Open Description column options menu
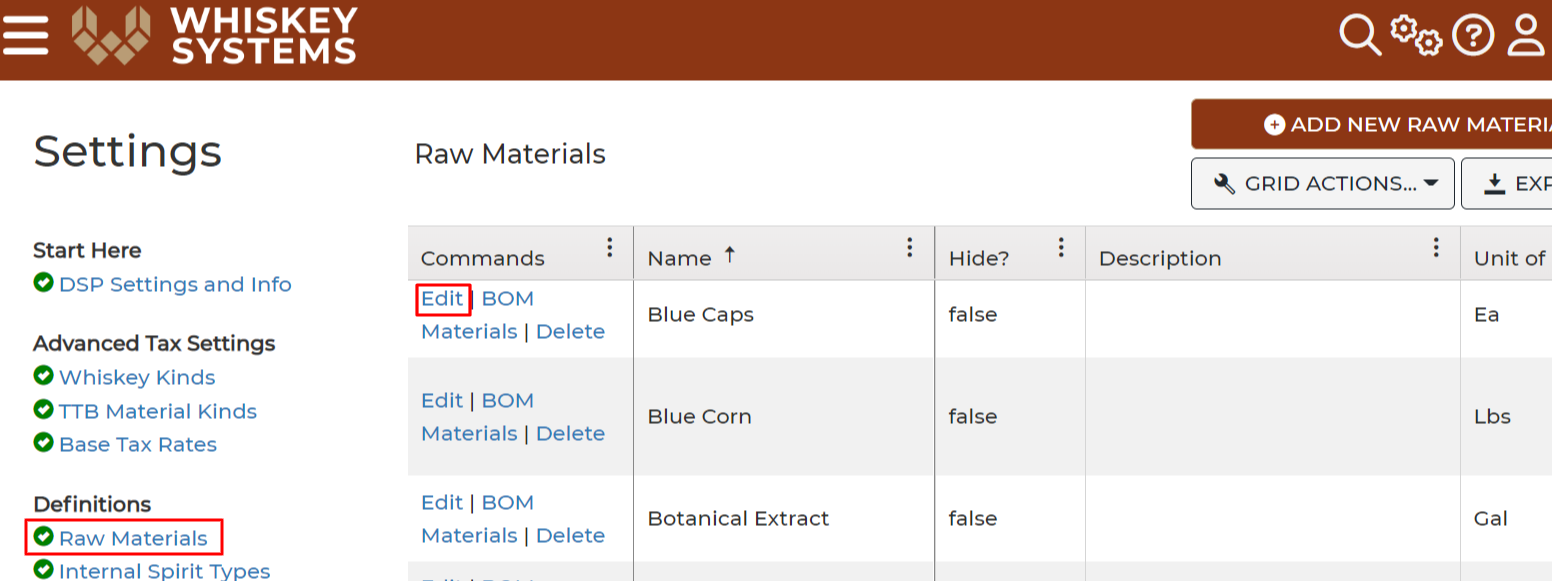The image size is (1552, 581). [1436, 248]
